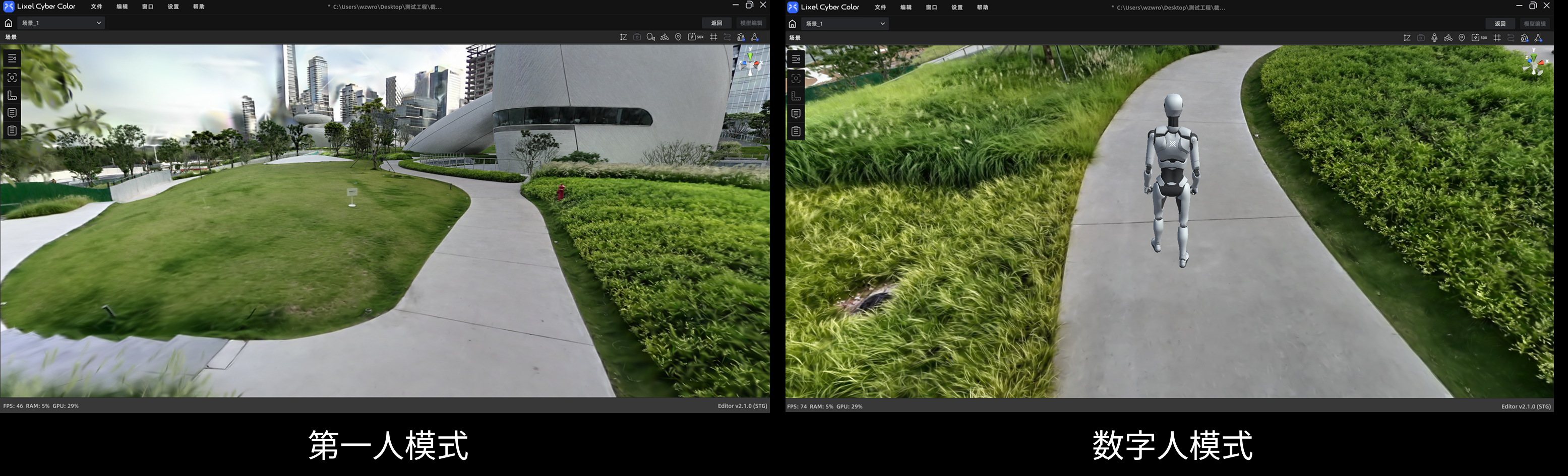Open the 文件 menu in first-person window
The image size is (1568, 476).
click(x=96, y=7)
